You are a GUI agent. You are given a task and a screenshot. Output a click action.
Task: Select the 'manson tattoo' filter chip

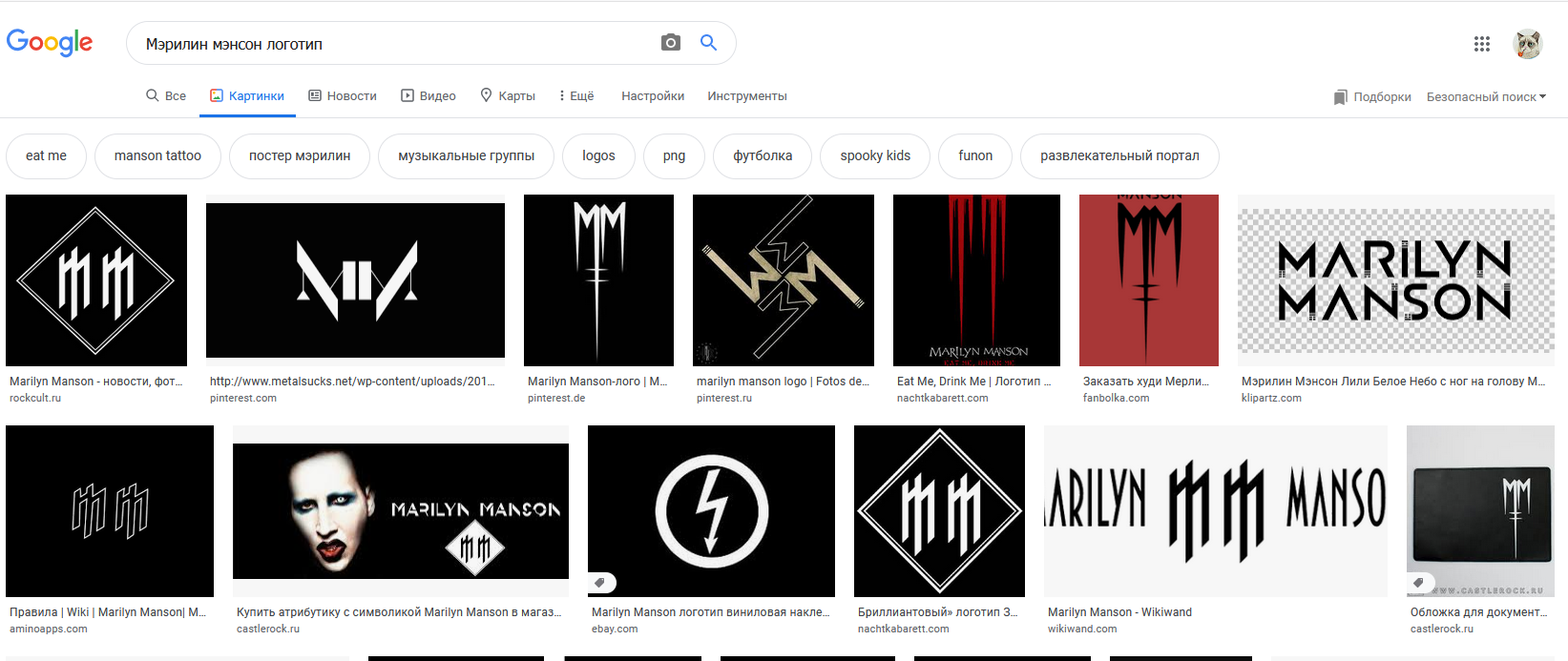[x=157, y=156]
